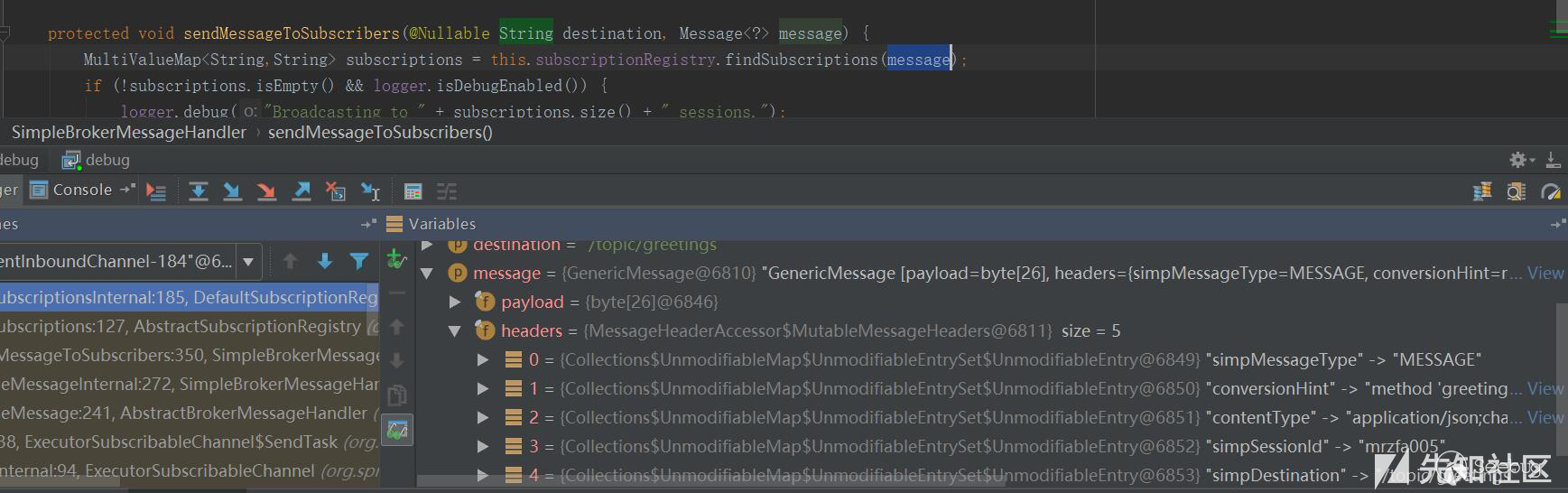Click the View link for message value
Image resolution: width=1568 pixels, height=493 pixels.
(x=1545, y=274)
